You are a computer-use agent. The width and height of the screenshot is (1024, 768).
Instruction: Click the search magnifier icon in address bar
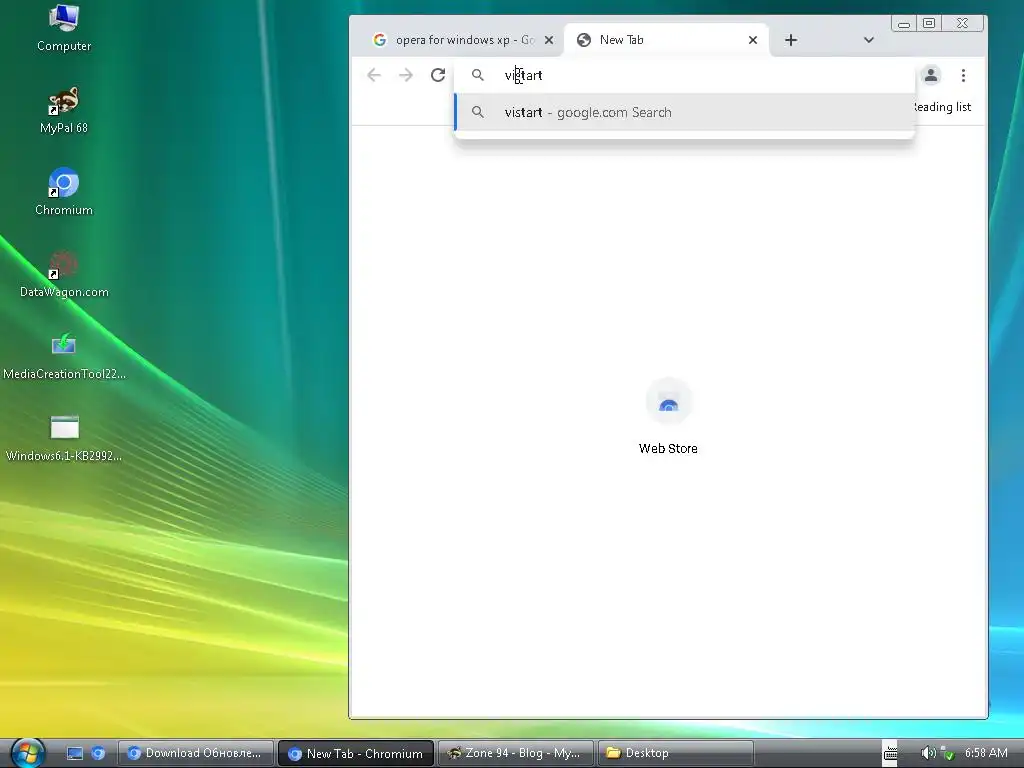(478, 75)
